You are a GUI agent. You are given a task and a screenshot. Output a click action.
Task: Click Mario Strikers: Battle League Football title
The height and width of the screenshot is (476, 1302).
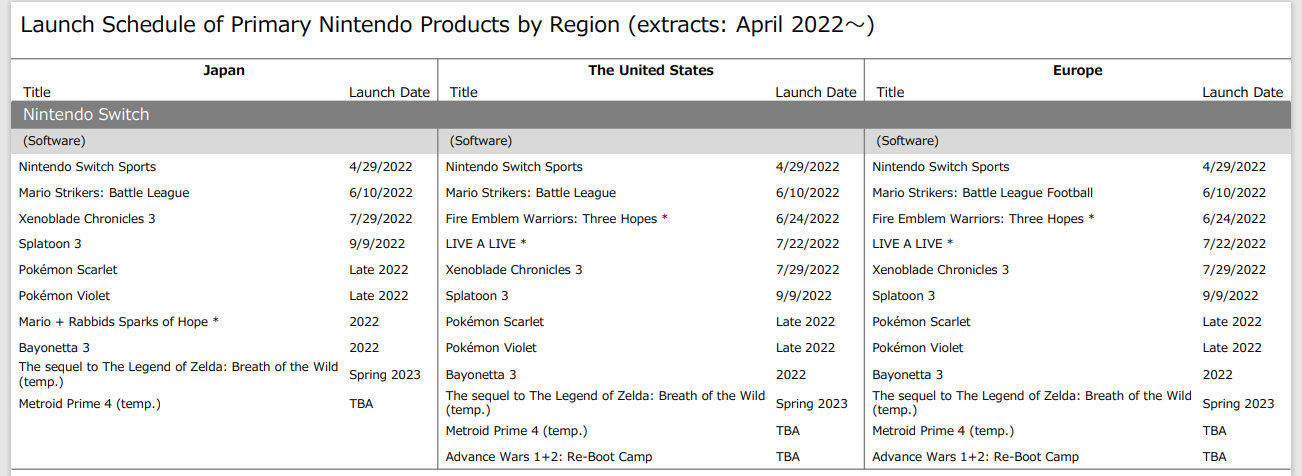pyautogui.click(x=983, y=193)
